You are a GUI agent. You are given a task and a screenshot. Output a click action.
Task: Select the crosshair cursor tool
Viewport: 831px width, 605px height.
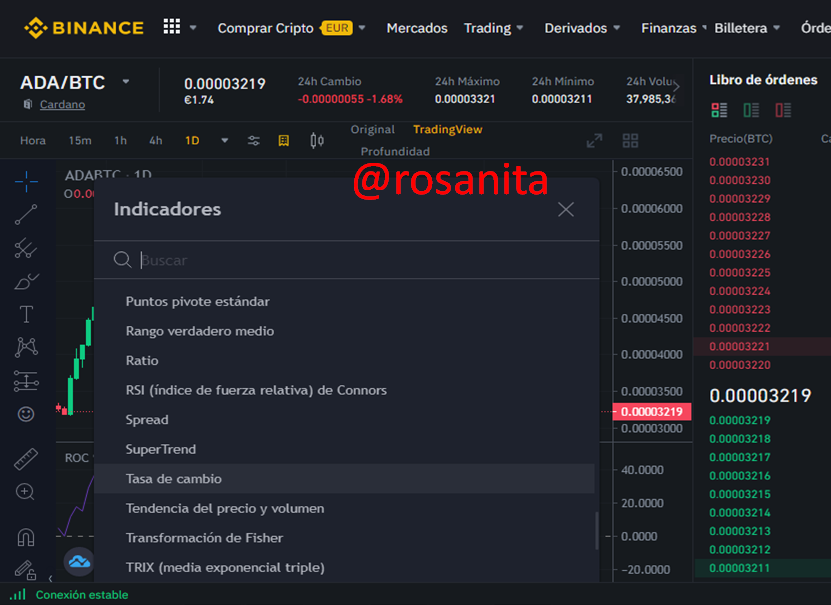(26, 182)
